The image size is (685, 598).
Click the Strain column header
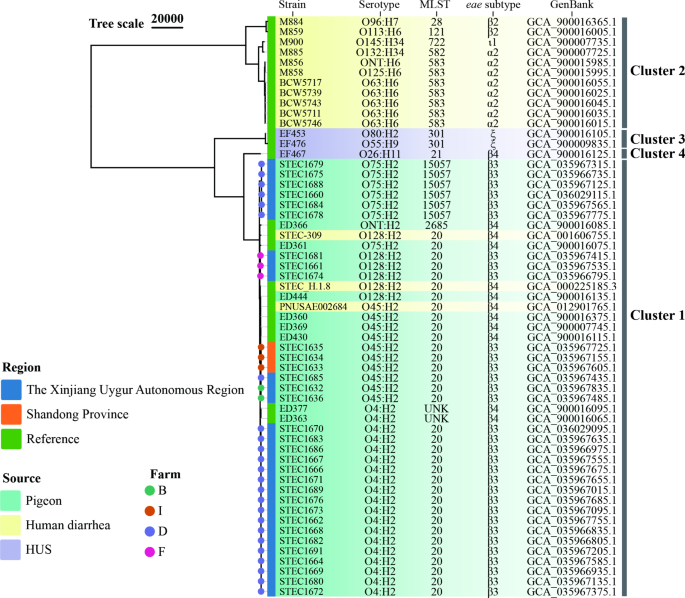[x=292, y=5]
